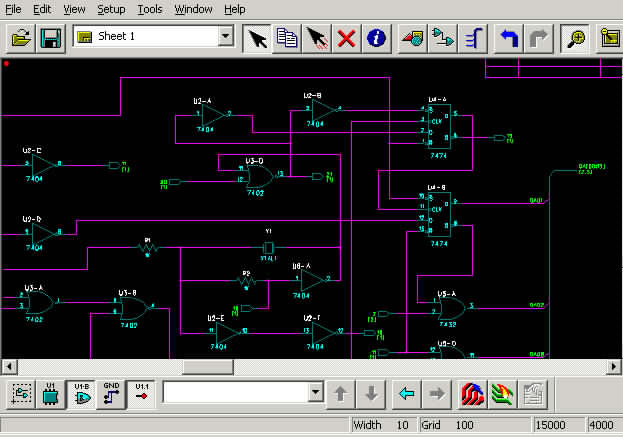
Task: Click the U4-A 7474 flip-flop component
Action: coord(437,128)
